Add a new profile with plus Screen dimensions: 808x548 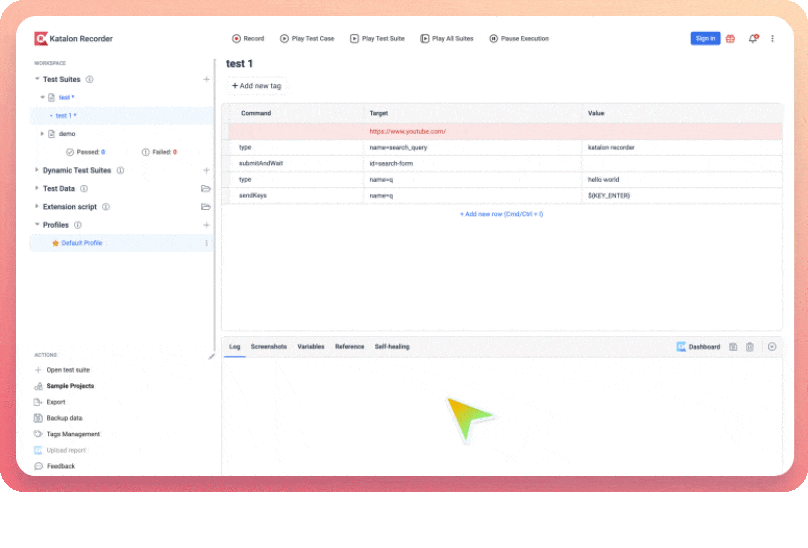(206, 225)
